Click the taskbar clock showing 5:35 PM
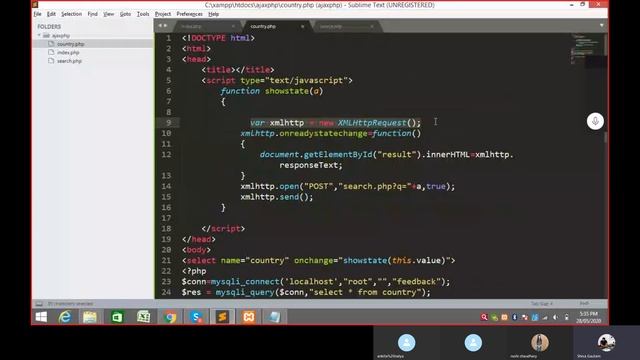Screen dimensions: 640x360 (x=589, y=317)
